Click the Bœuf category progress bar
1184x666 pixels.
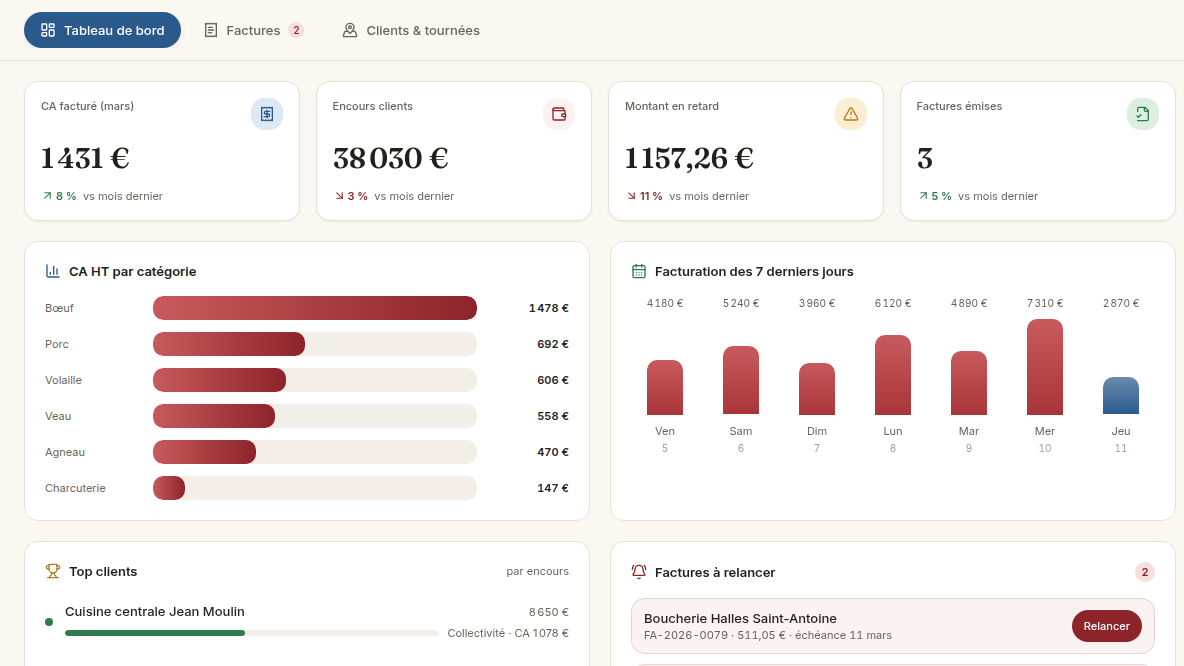pyautogui.click(x=315, y=308)
